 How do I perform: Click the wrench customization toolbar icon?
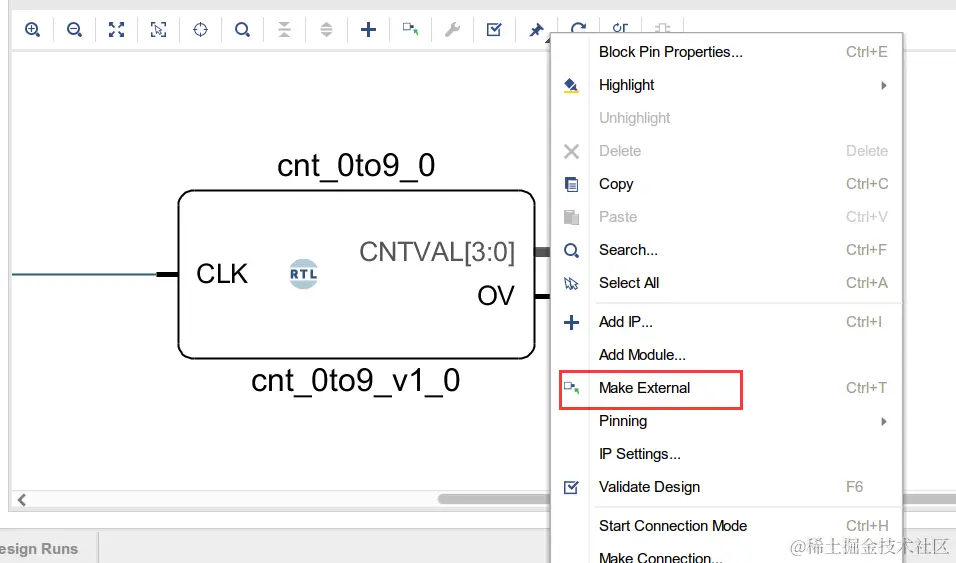coord(452,29)
